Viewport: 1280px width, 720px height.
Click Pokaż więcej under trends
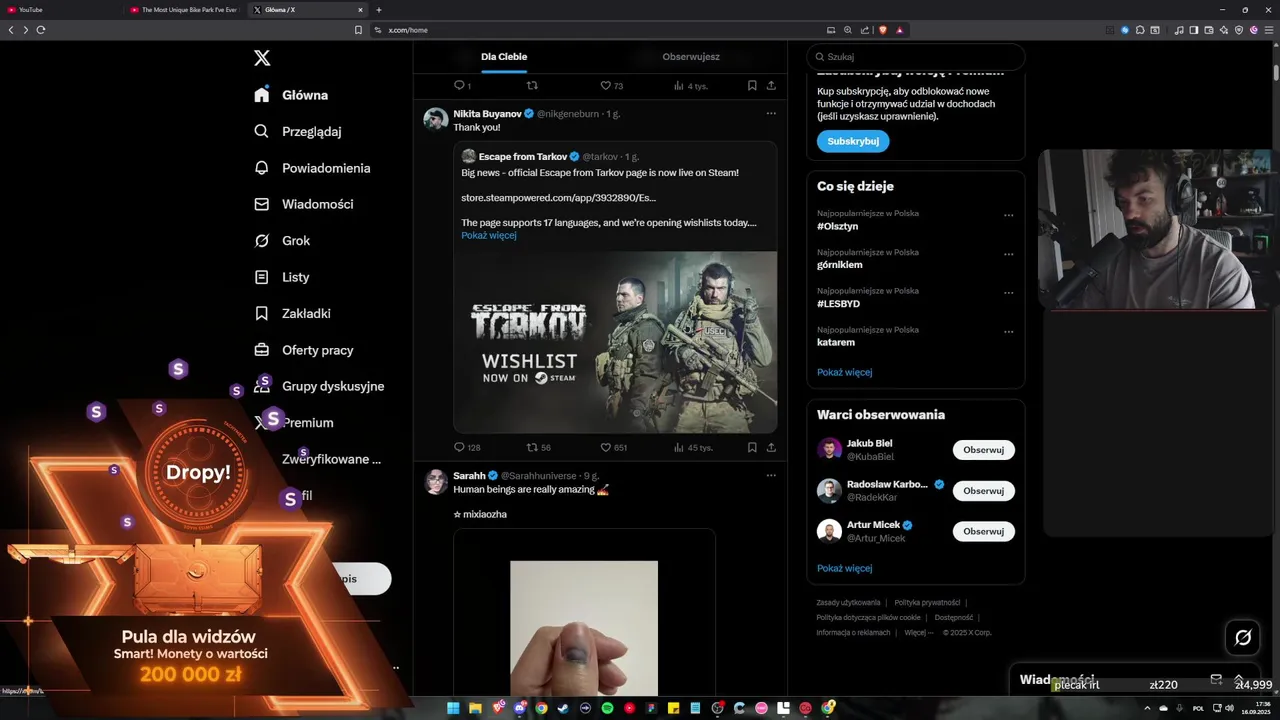coord(844,372)
